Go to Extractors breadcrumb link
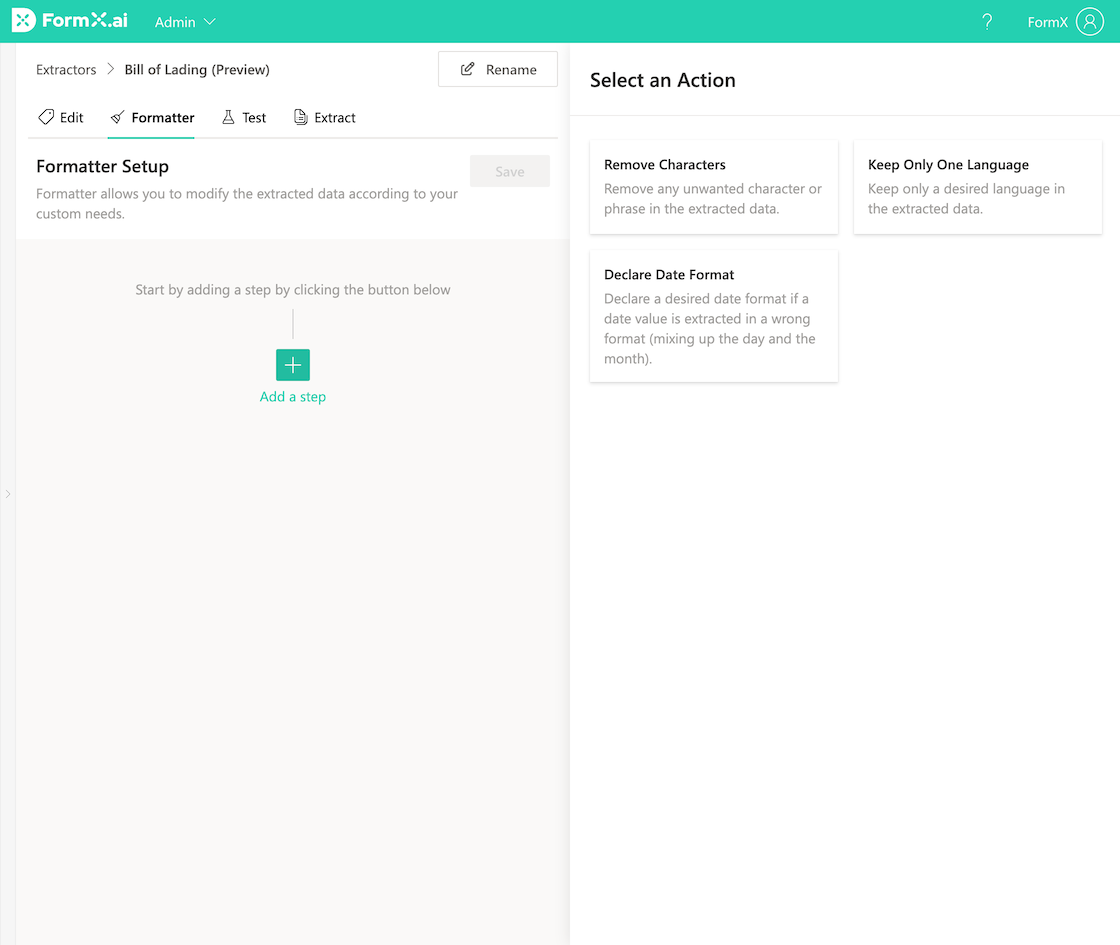The height and width of the screenshot is (945, 1120). coord(66,69)
